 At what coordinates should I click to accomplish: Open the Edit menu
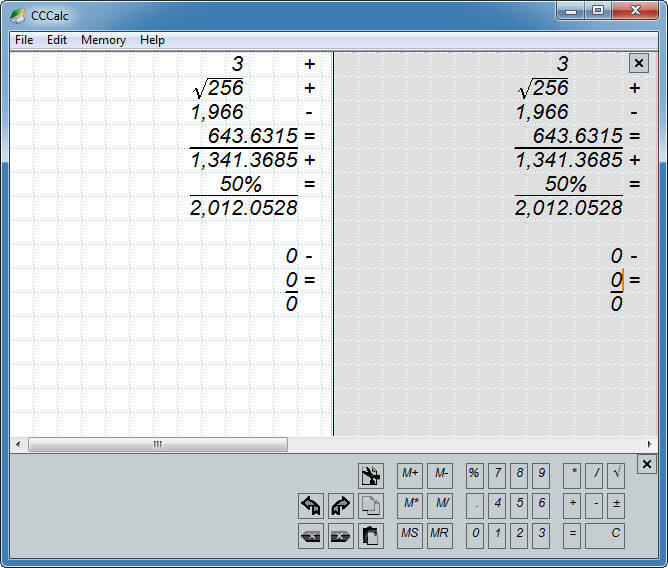(57, 40)
